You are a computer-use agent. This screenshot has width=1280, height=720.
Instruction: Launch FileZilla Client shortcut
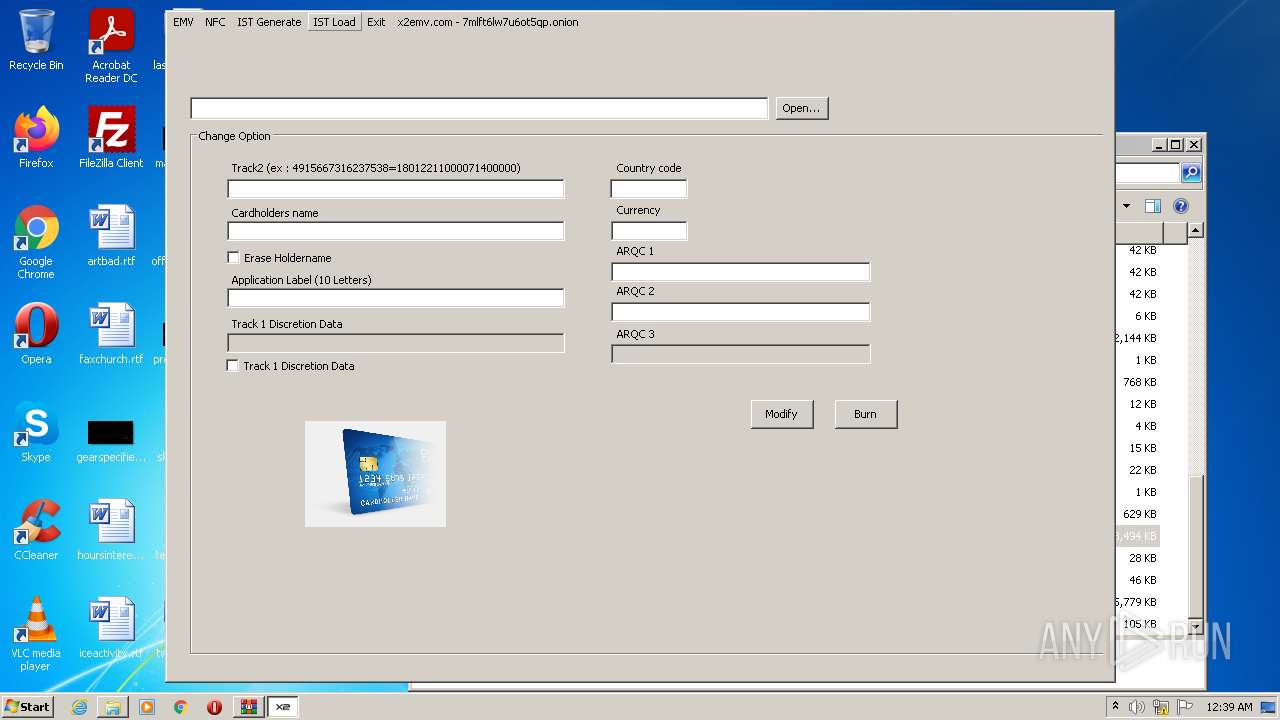point(111,138)
